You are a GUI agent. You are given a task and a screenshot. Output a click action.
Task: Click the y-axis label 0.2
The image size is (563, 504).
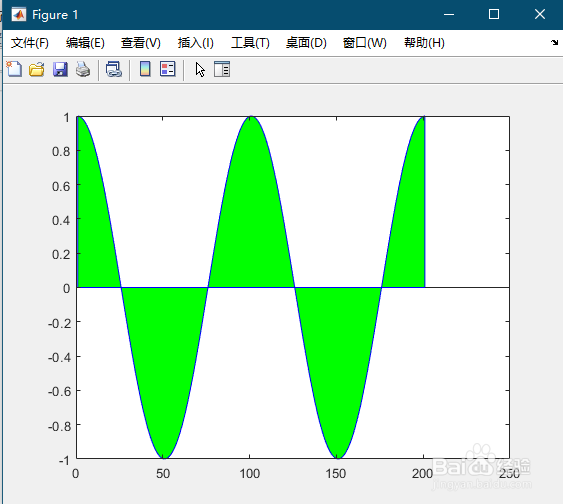click(61, 255)
